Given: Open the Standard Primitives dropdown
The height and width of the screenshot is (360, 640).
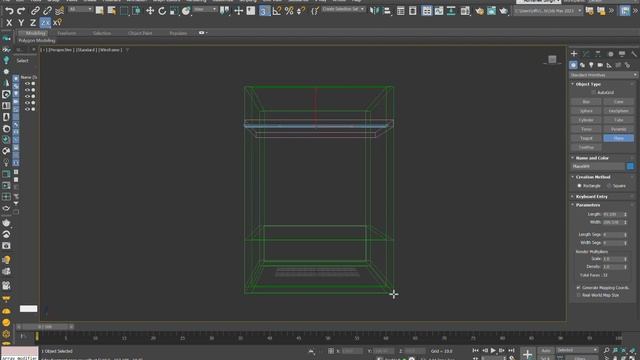Looking at the screenshot, I should point(603,75).
